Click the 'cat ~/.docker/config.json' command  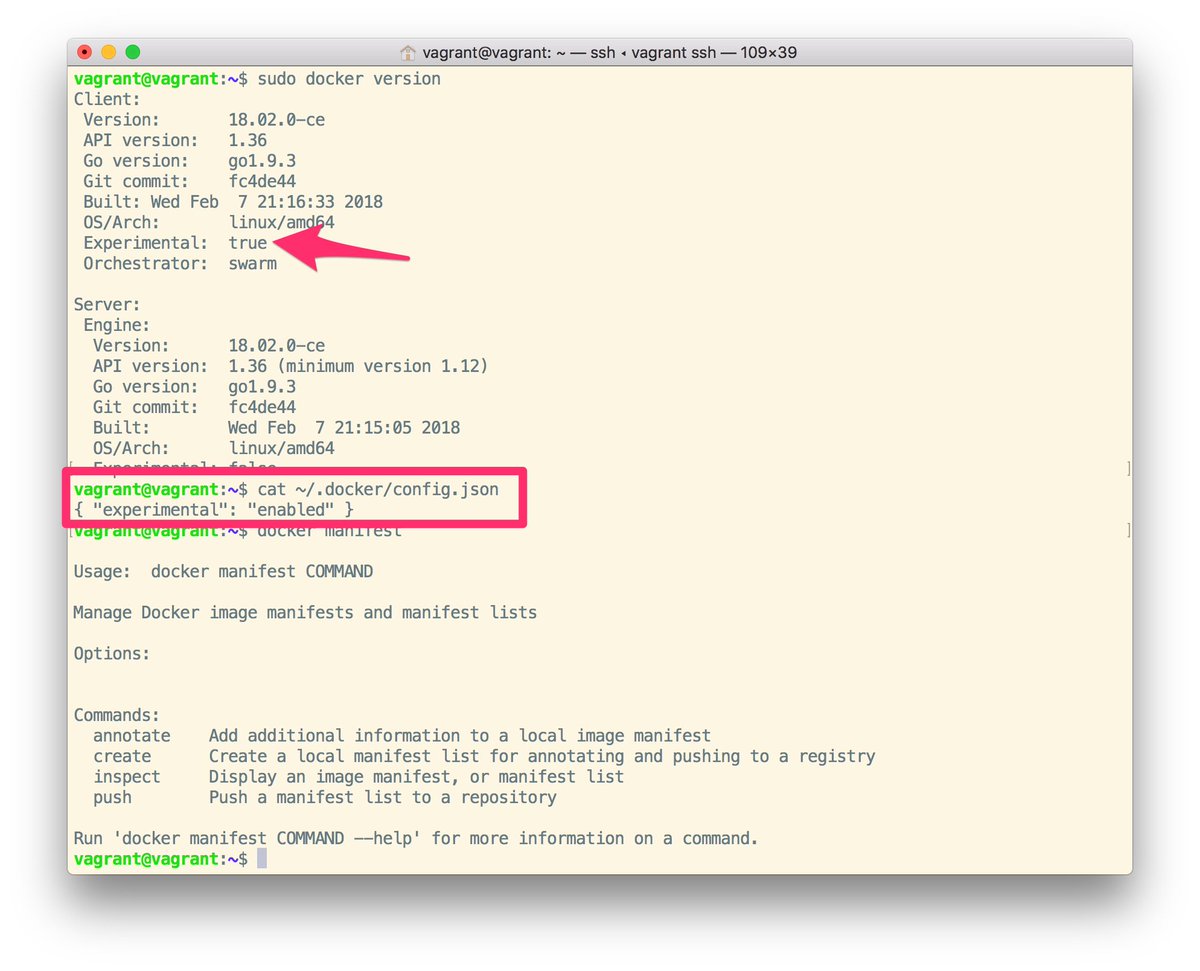click(x=378, y=489)
